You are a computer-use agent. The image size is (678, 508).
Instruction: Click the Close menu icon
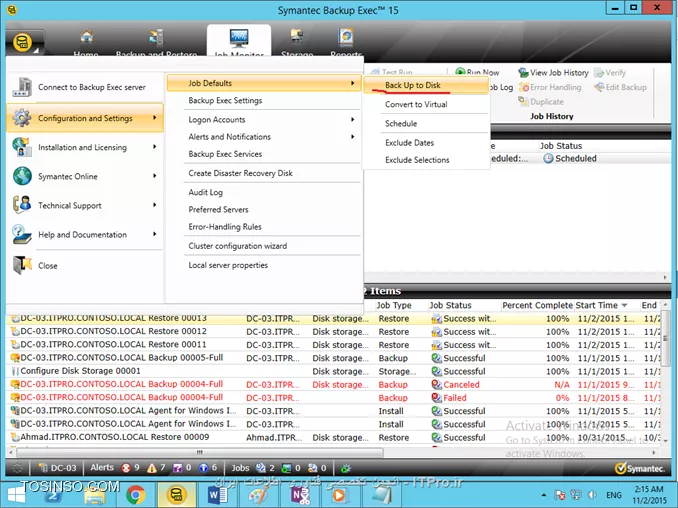point(22,265)
